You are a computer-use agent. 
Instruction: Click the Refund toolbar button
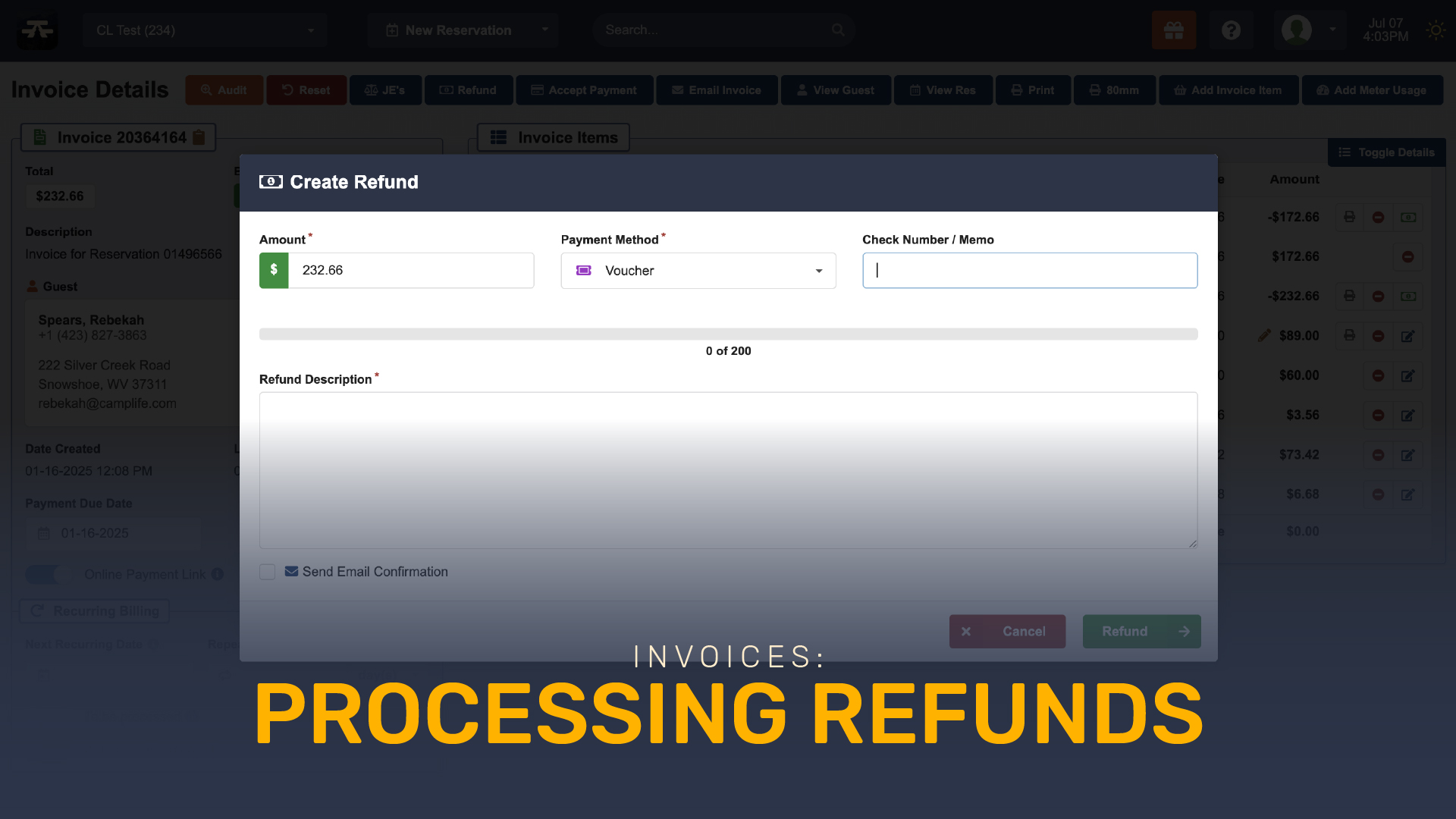point(468,89)
